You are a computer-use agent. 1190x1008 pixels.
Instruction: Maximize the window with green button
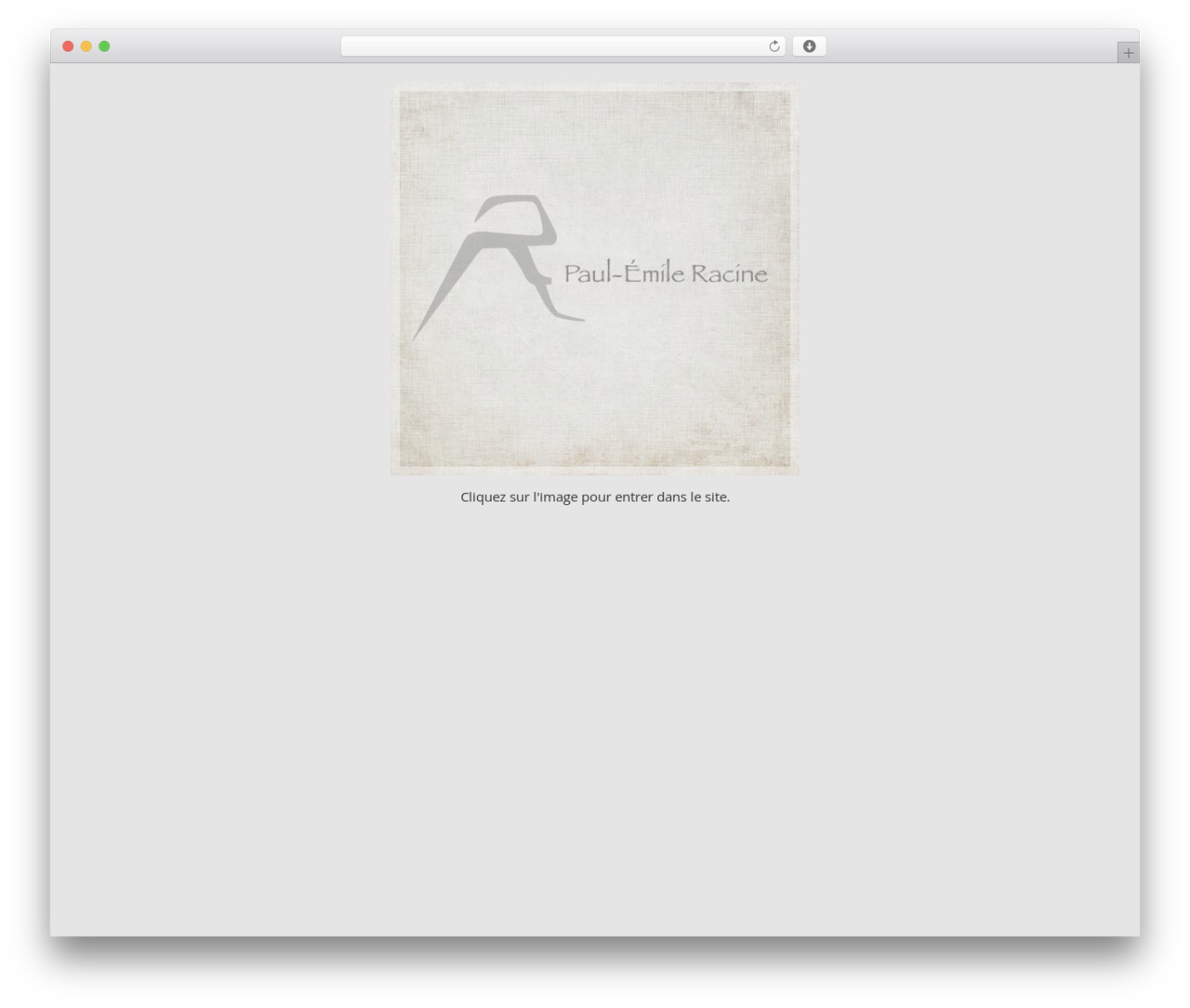click(104, 46)
